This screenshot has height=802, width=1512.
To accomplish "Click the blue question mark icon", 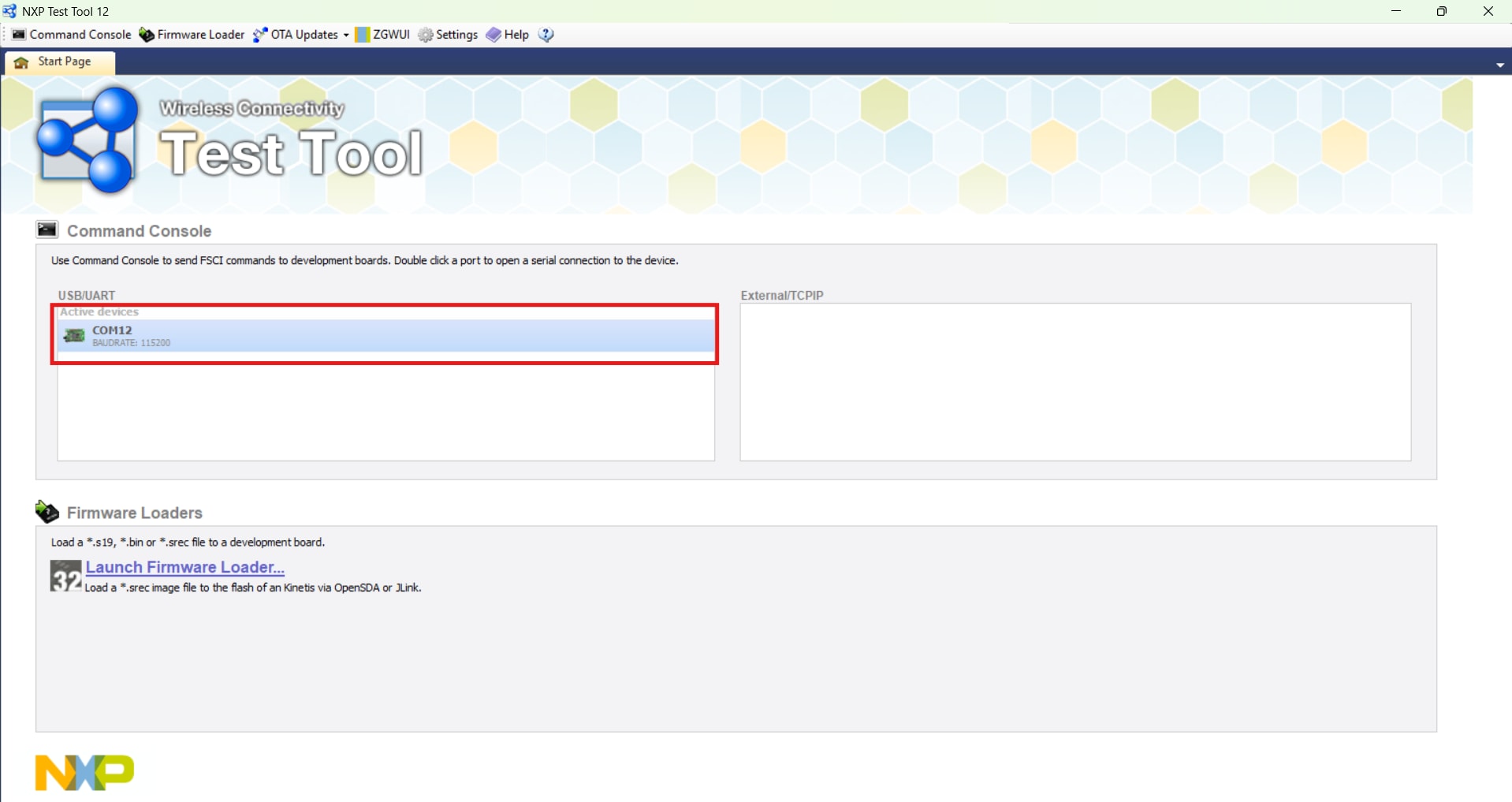I will click(x=546, y=35).
